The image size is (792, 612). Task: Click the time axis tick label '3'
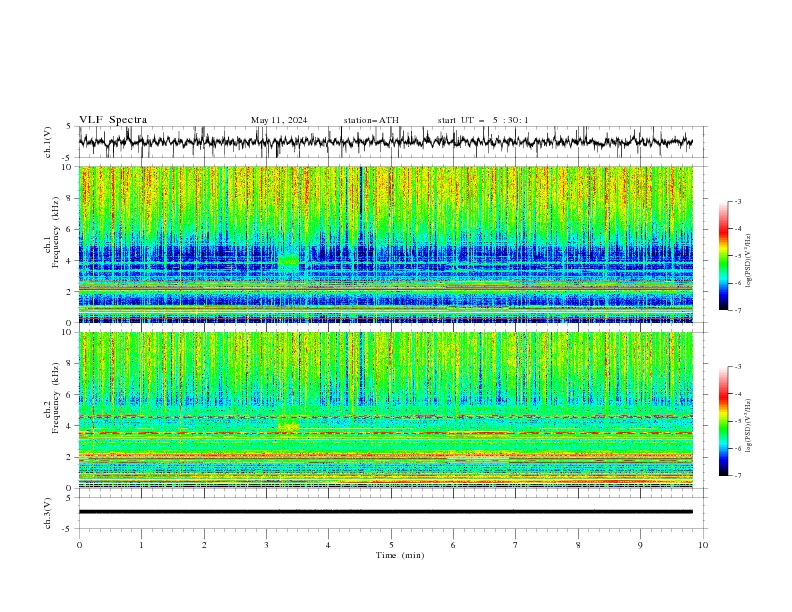[266, 545]
